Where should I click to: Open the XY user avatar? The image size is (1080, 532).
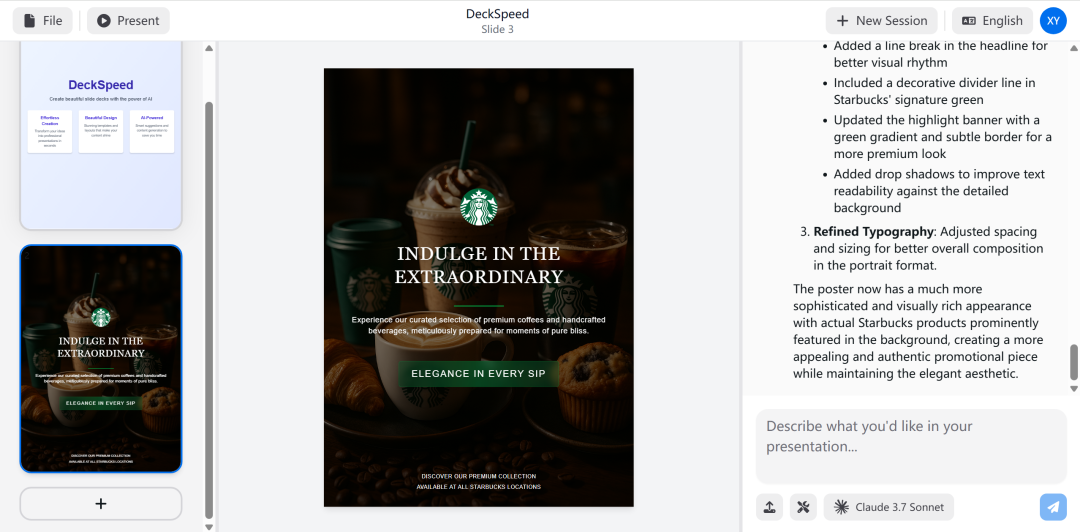click(x=1053, y=21)
